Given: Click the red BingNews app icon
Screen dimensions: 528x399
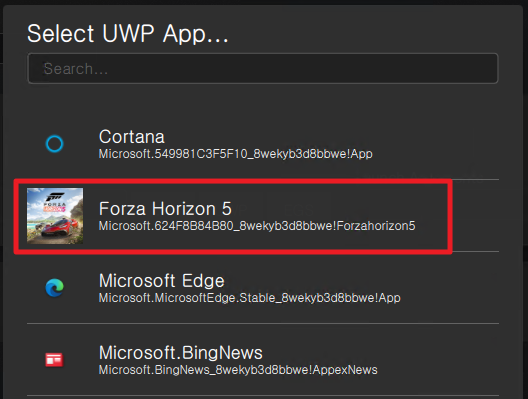Looking at the screenshot, I should pyautogui.click(x=54, y=360).
